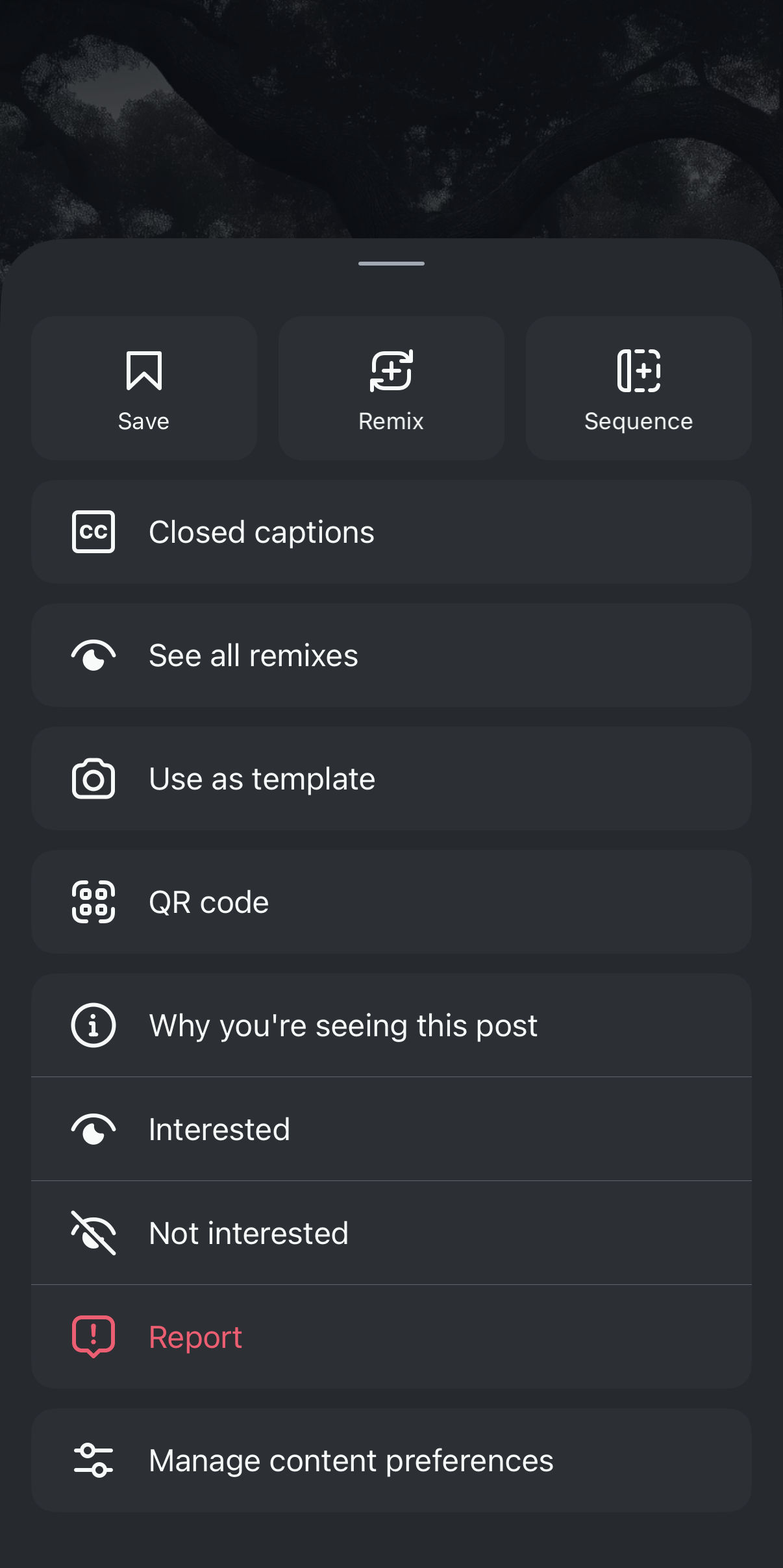783x1568 pixels.
Task: Select the QR code menu entry
Action: coord(208,902)
